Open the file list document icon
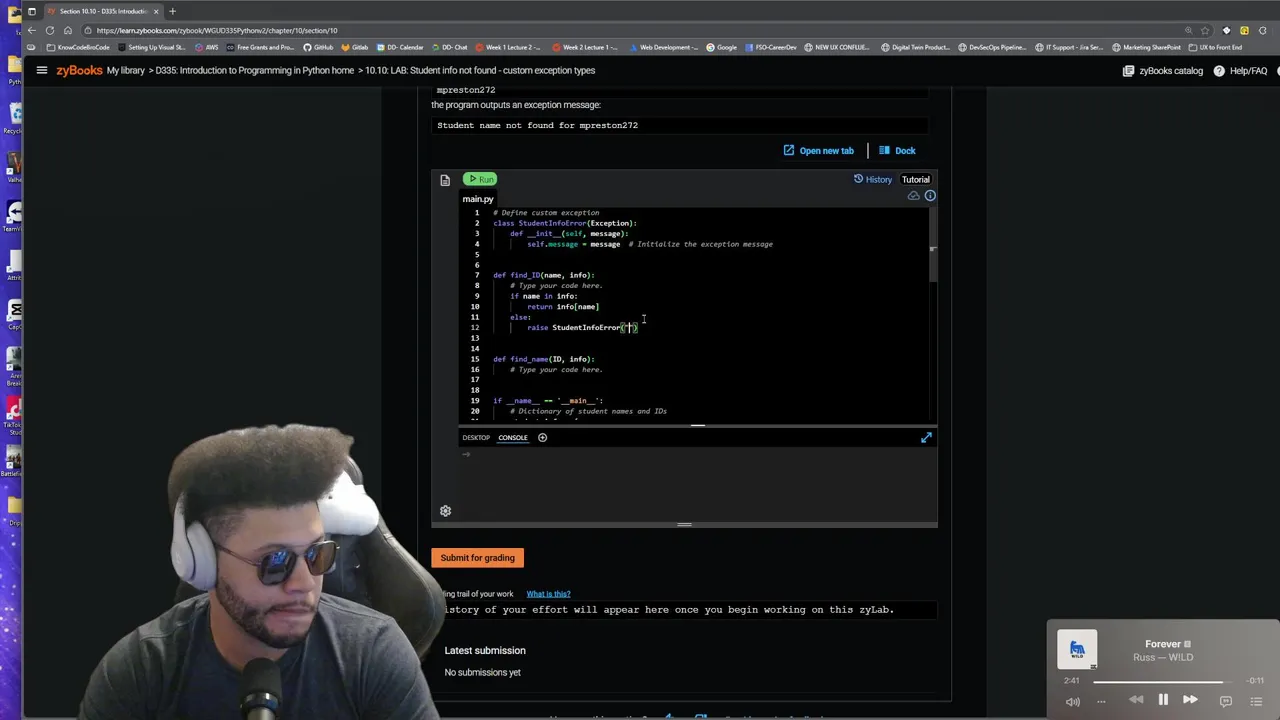 click(445, 181)
